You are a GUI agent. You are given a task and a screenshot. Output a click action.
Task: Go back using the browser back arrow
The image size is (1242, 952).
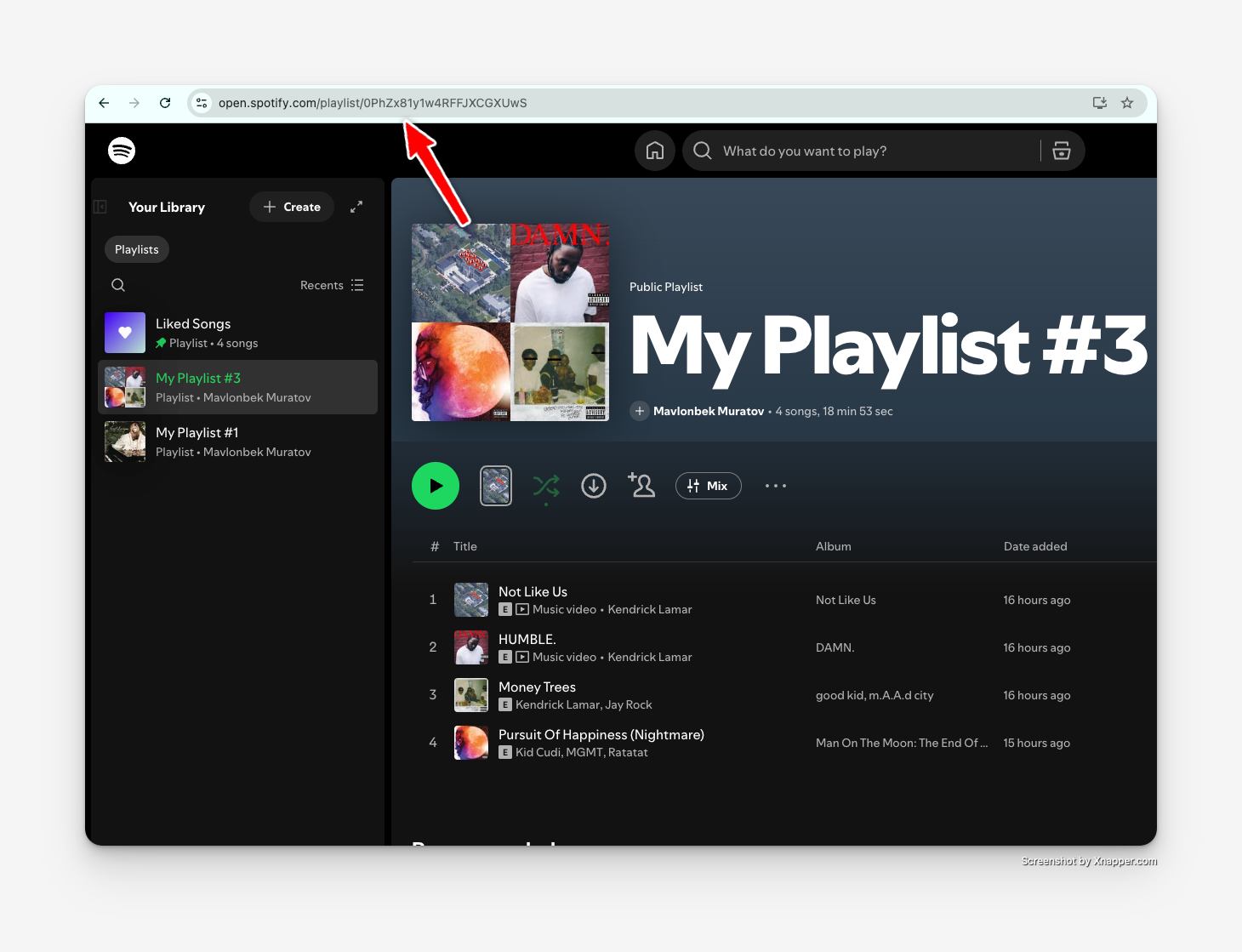click(104, 103)
